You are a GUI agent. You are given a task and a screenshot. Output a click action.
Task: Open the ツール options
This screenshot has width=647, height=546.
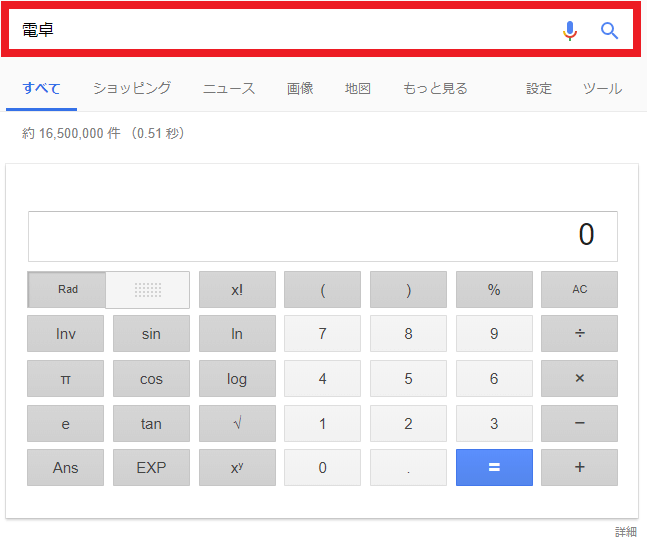click(x=602, y=88)
